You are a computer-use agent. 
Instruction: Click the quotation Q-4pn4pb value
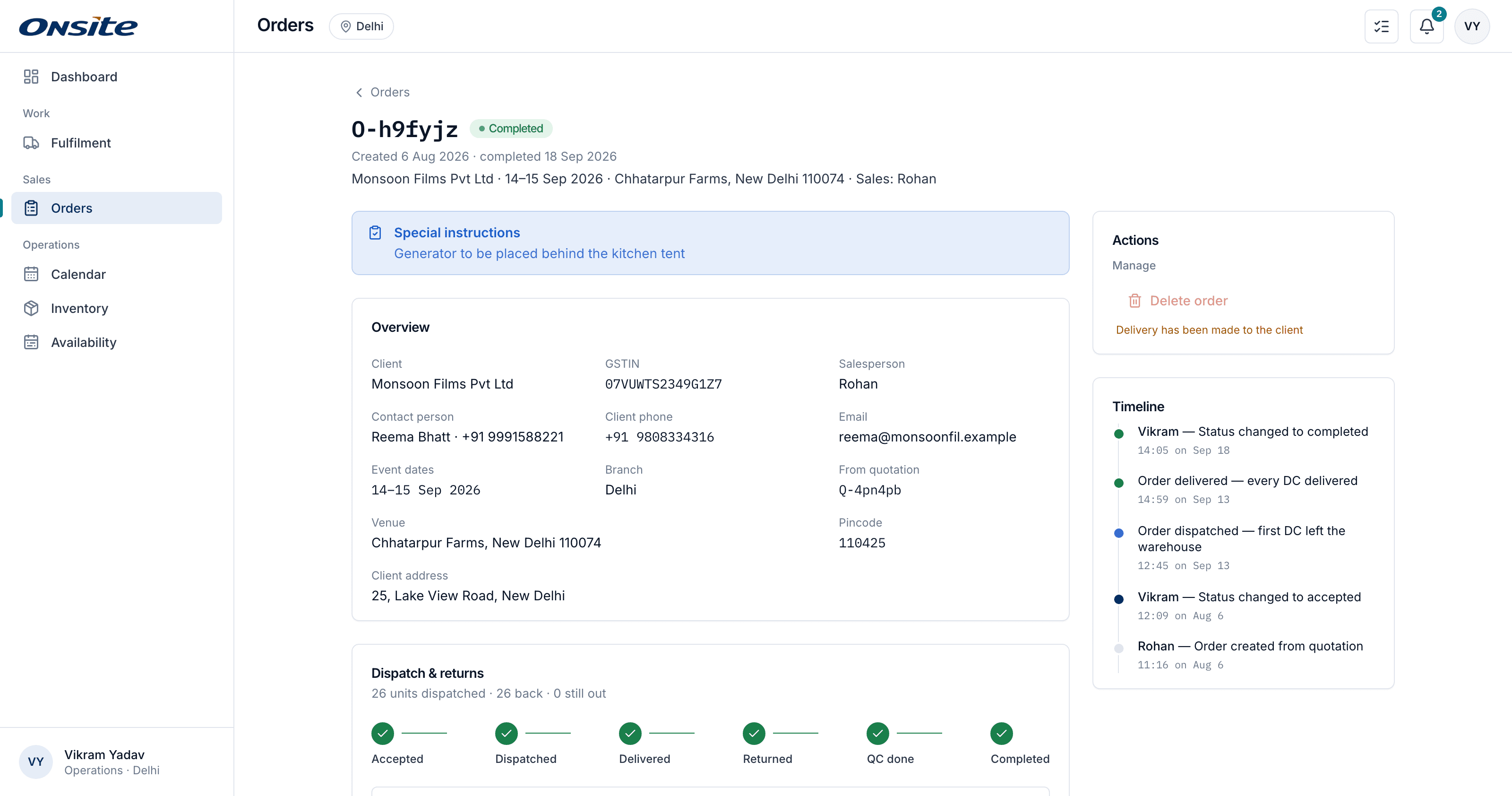[869, 490]
